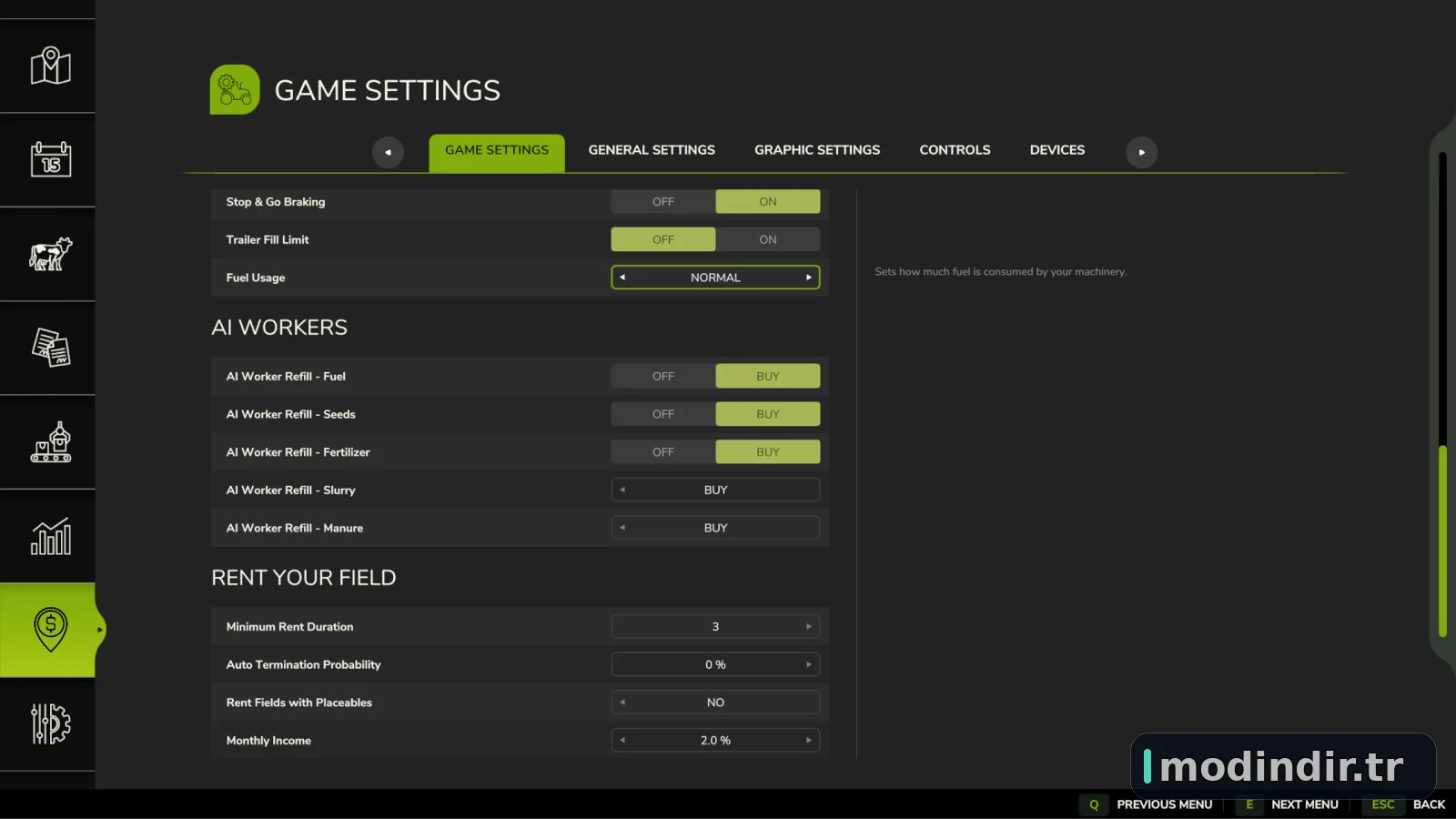This screenshot has height=819, width=1456.
Task: Set Trailer Fill Limit to ON
Action: [x=768, y=239]
